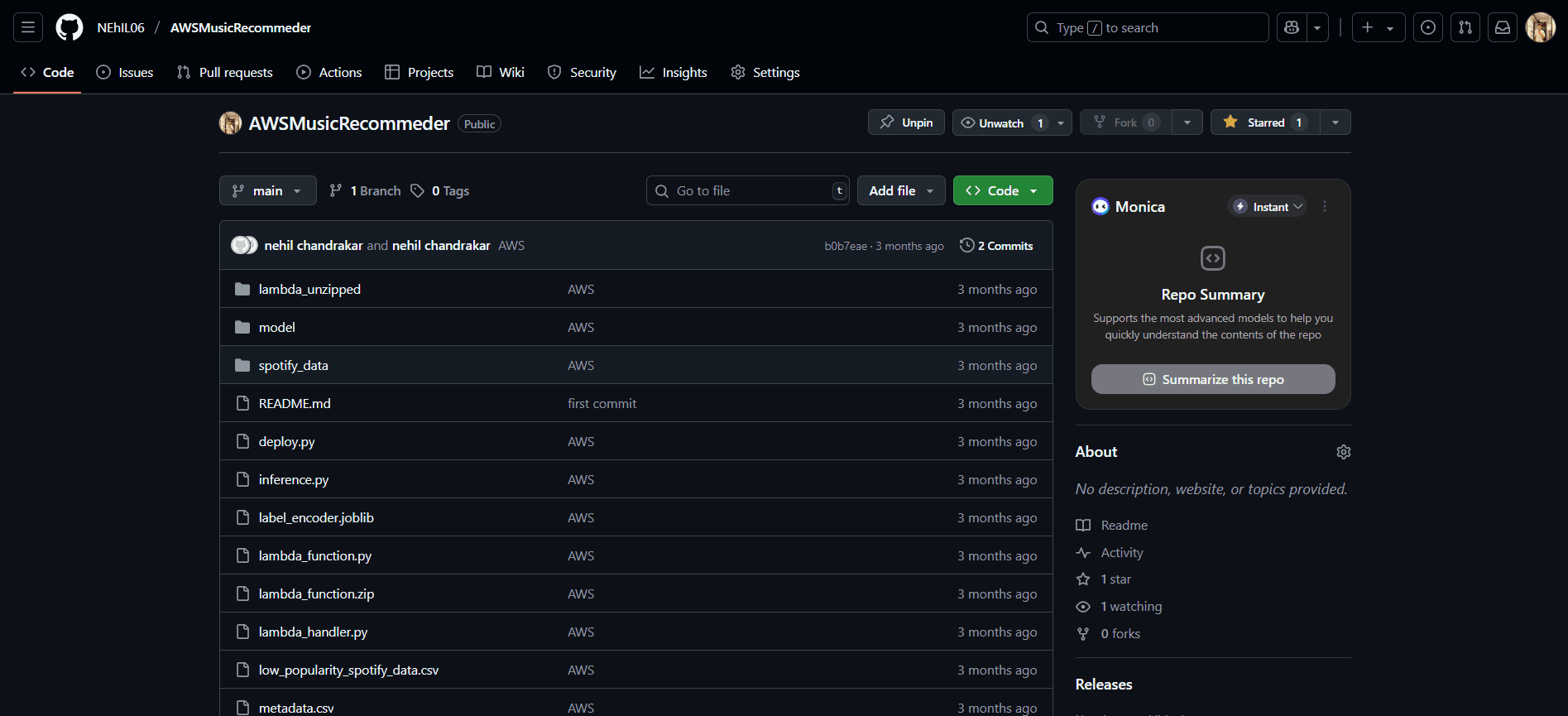Click the AWSMusicRecommeder breadcrumb link
This screenshot has width=1568, height=716.
pyautogui.click(x=241, y=27)
